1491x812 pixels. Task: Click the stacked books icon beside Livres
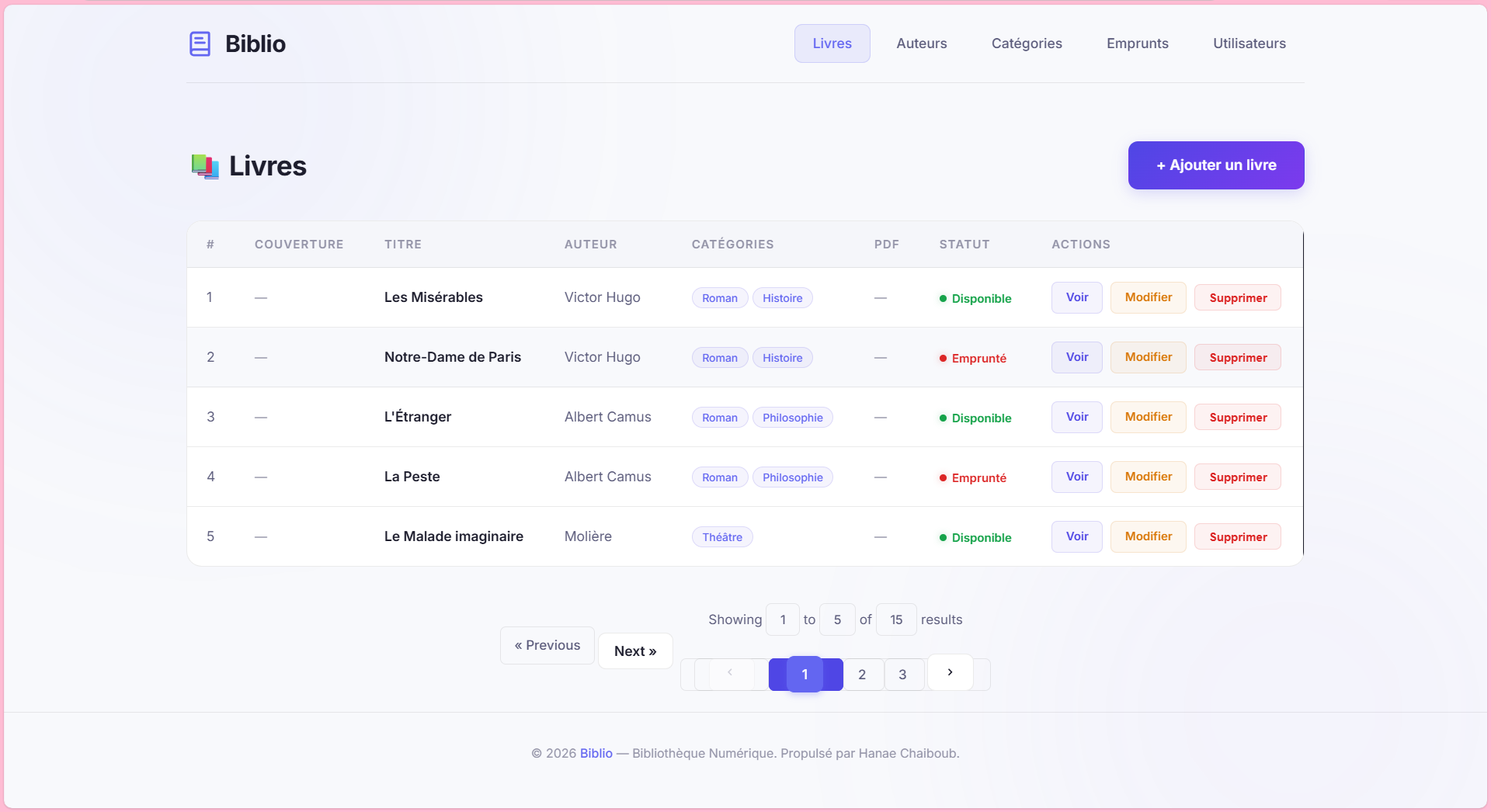point(205,166)
